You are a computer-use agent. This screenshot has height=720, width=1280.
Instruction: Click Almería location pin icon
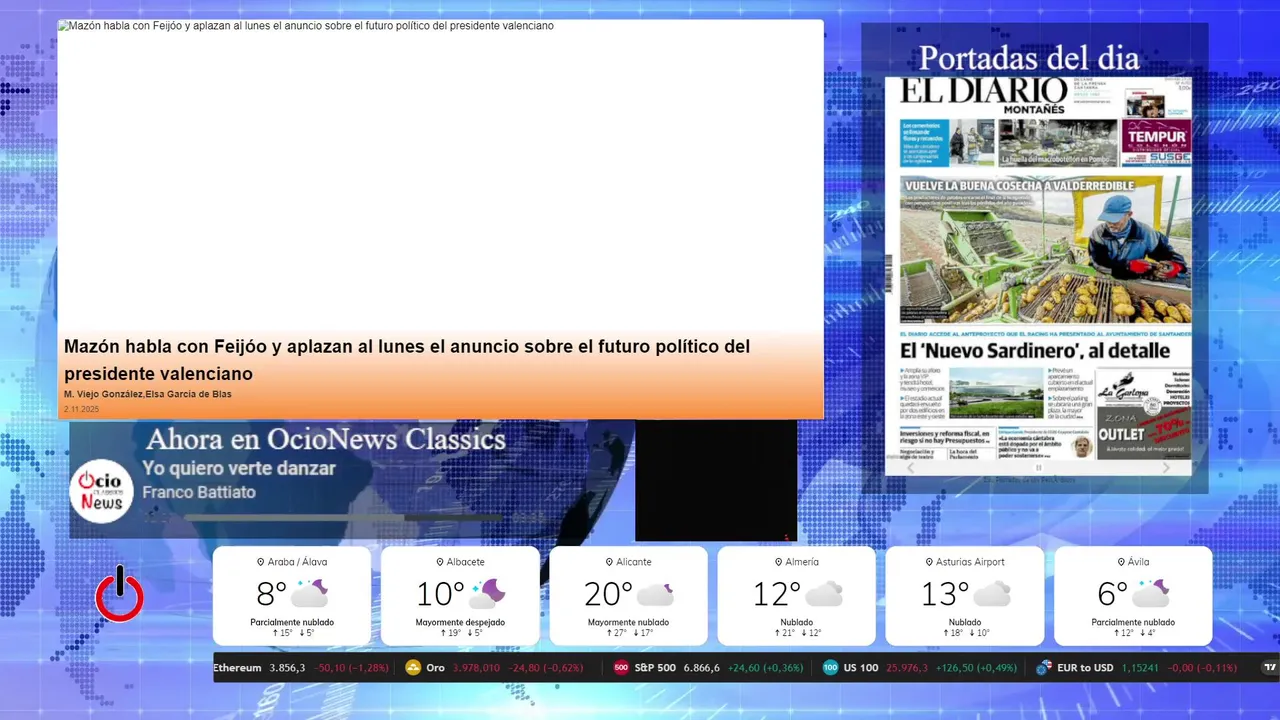779,562
